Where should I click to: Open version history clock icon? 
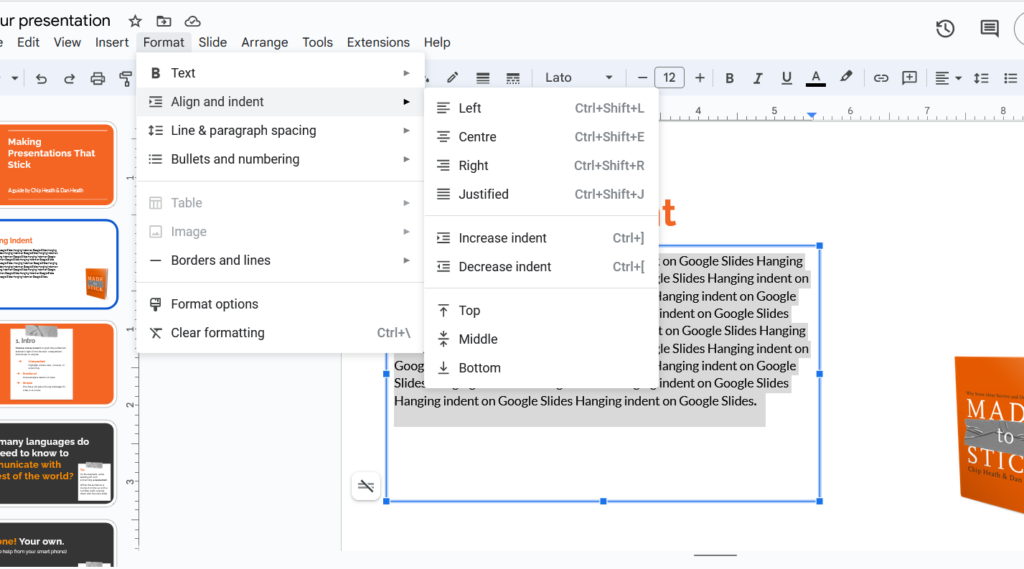click(945, 29)
